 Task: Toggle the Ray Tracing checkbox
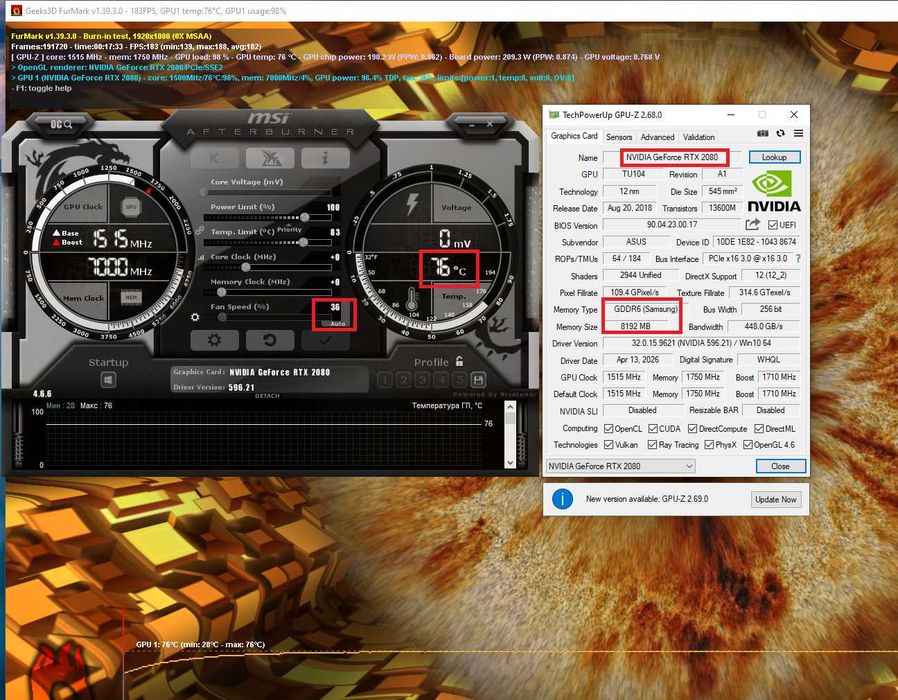(x=652, y=445)
